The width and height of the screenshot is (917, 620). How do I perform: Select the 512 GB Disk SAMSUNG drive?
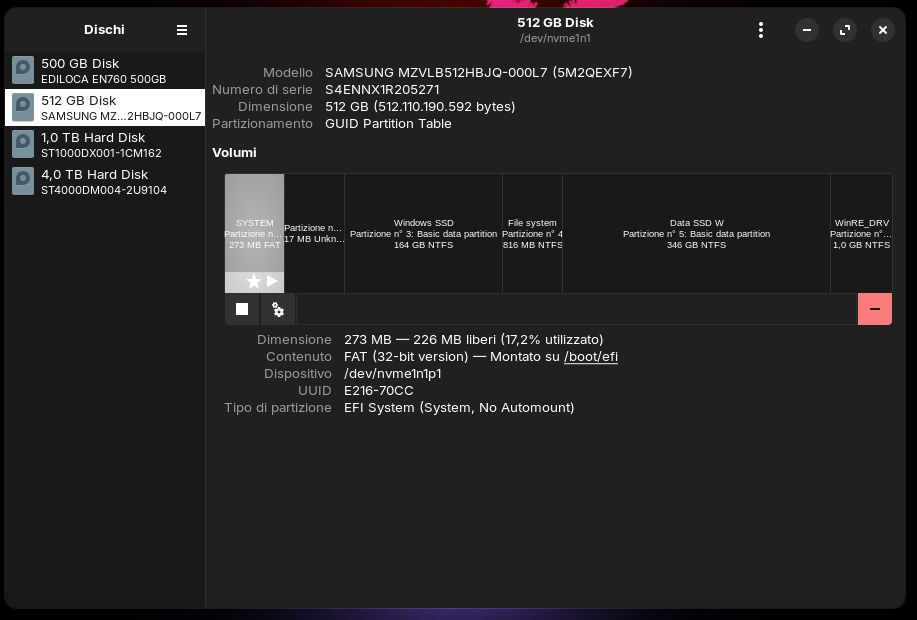(104, 107)
